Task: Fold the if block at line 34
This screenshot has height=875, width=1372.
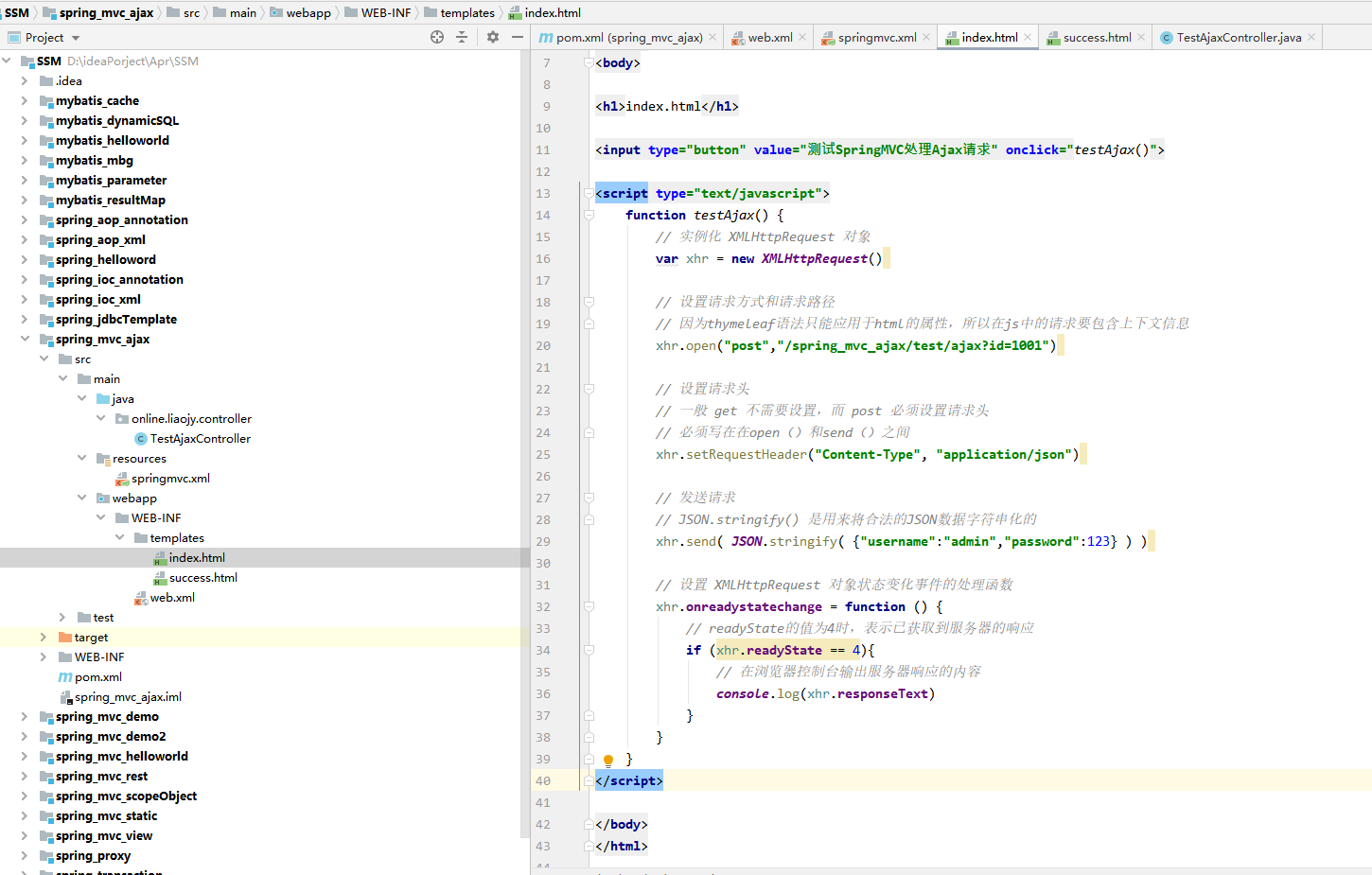Action: coord(589,650)
